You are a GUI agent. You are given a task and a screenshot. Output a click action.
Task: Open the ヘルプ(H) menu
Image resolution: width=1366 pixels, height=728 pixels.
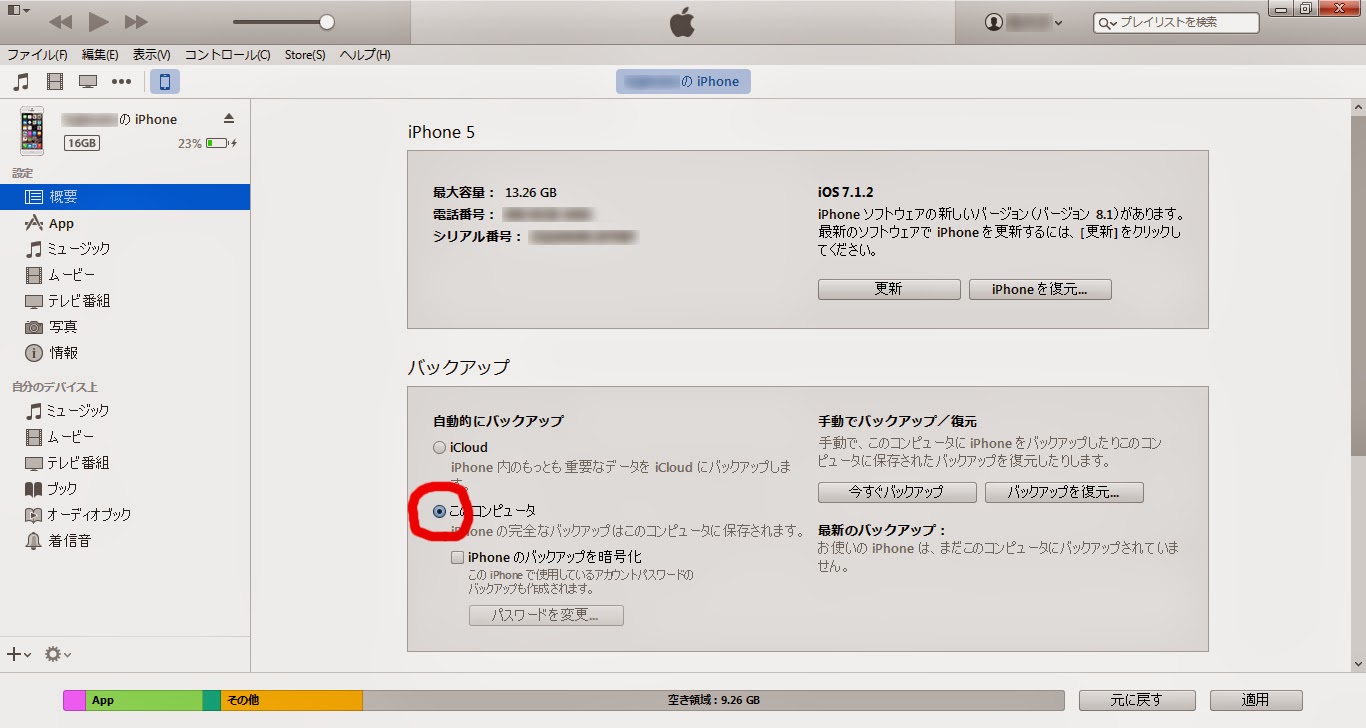pos(365,55)
